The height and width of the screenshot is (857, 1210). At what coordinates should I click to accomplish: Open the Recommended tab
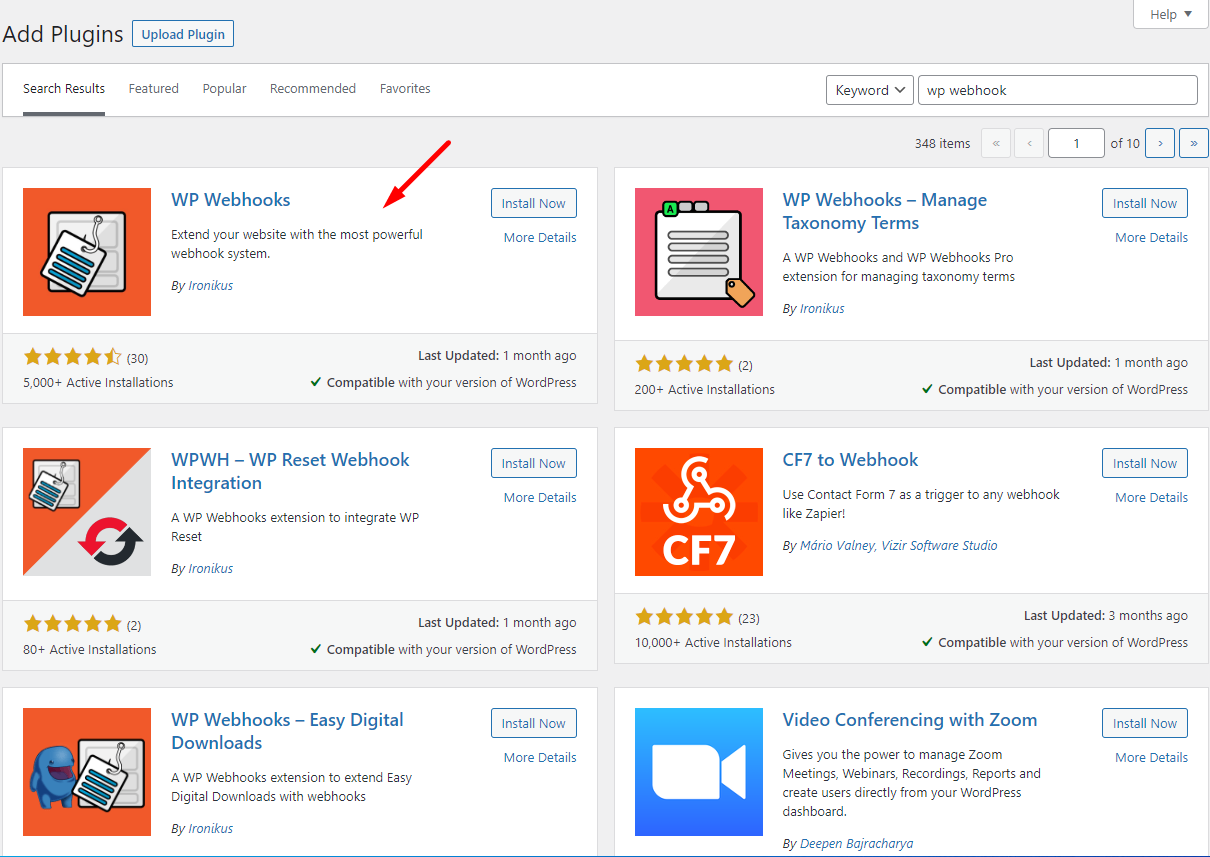313,89
